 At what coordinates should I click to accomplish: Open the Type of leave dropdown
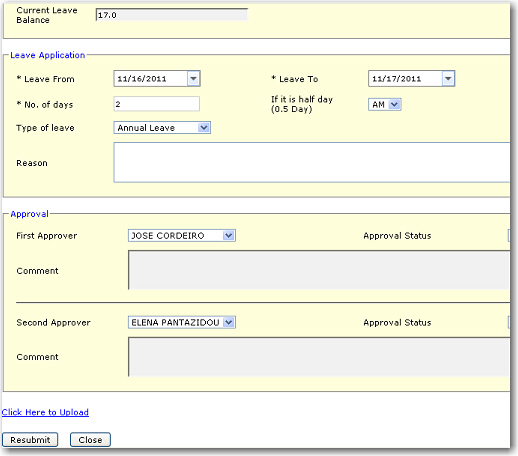coord(203,128)
